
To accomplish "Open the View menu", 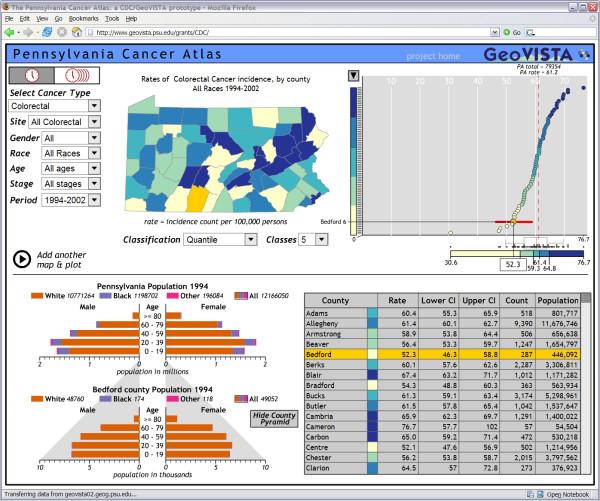I will point(42,19).
